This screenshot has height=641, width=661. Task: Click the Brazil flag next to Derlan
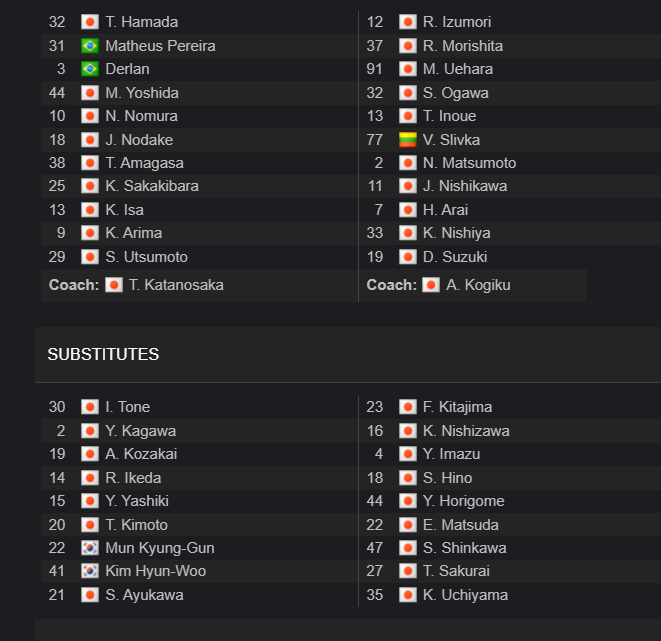click(x=90, y=69)
